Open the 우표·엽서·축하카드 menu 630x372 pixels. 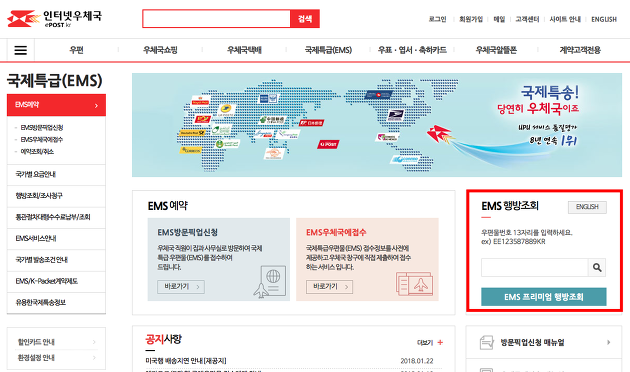[x=412, y=50]
